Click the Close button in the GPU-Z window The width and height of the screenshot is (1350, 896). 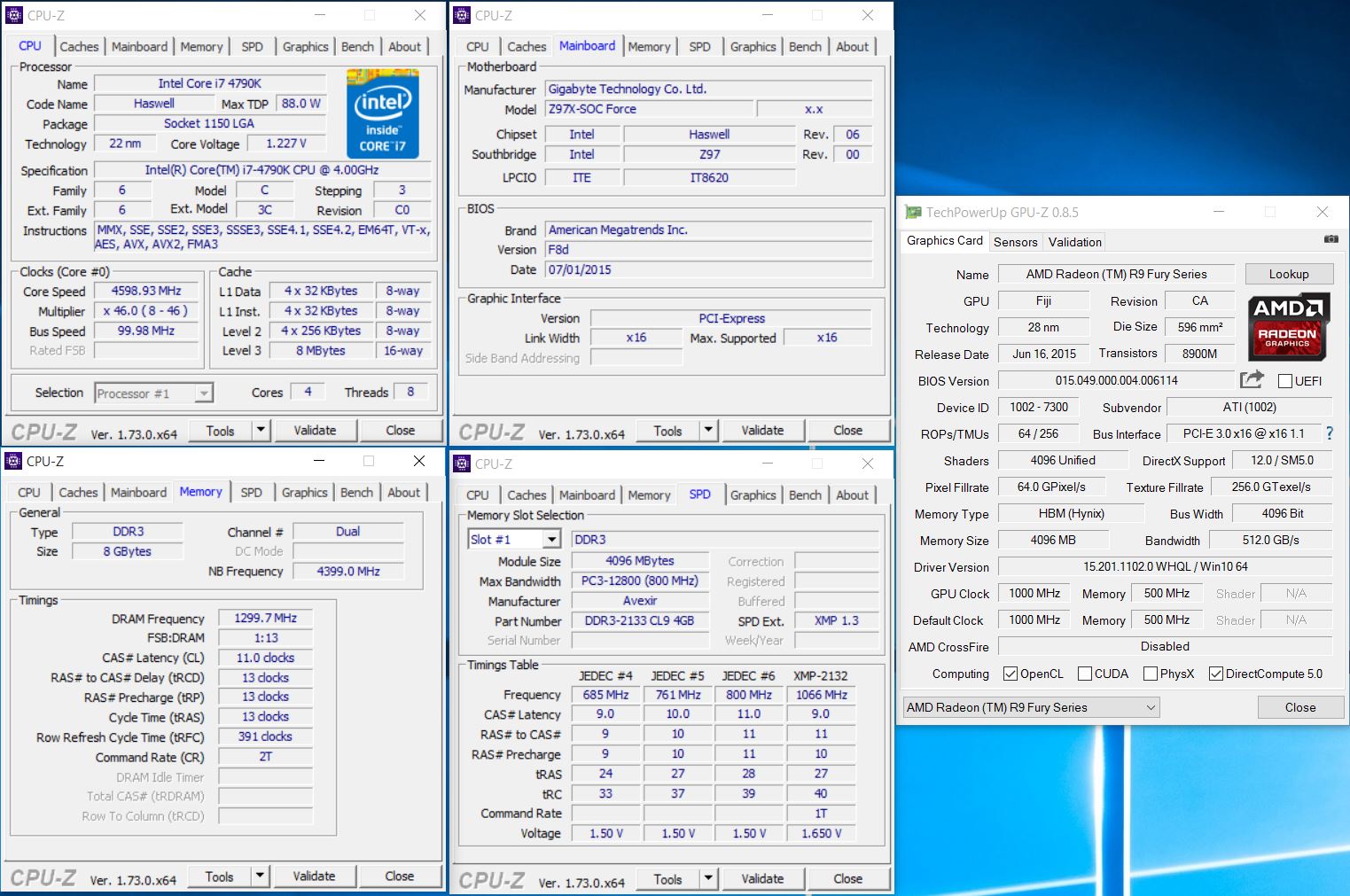pyautogui.click(x=1300, y=707)
